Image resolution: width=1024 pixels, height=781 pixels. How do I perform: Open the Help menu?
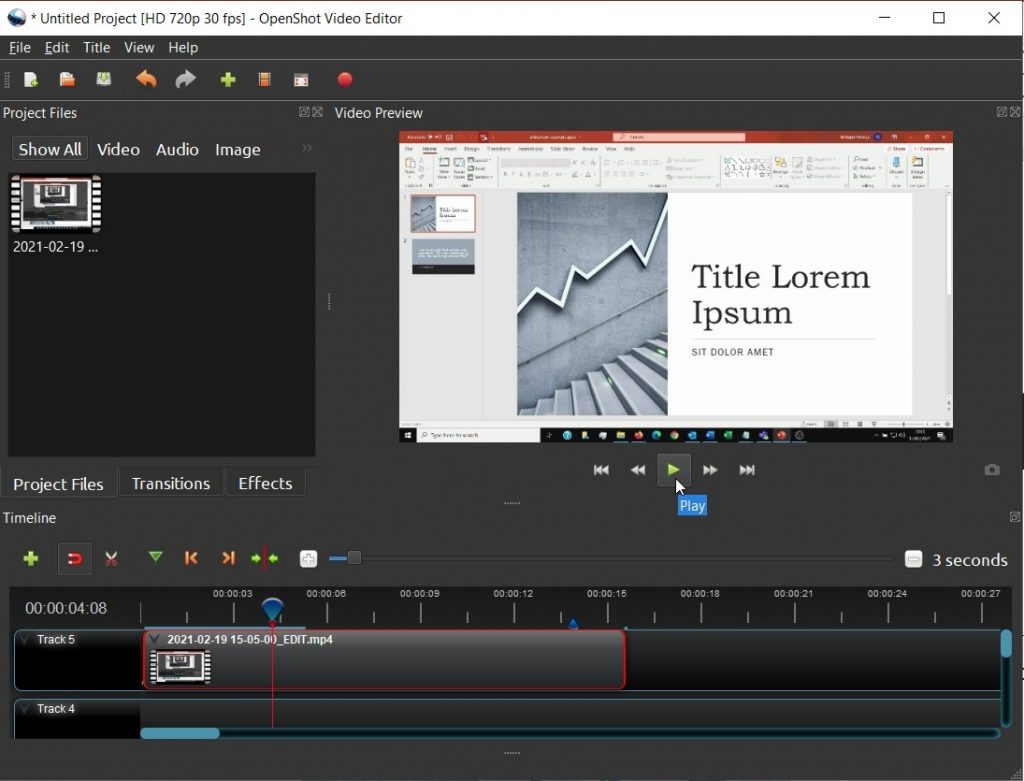pyautogui.click(x=183, y=48)
